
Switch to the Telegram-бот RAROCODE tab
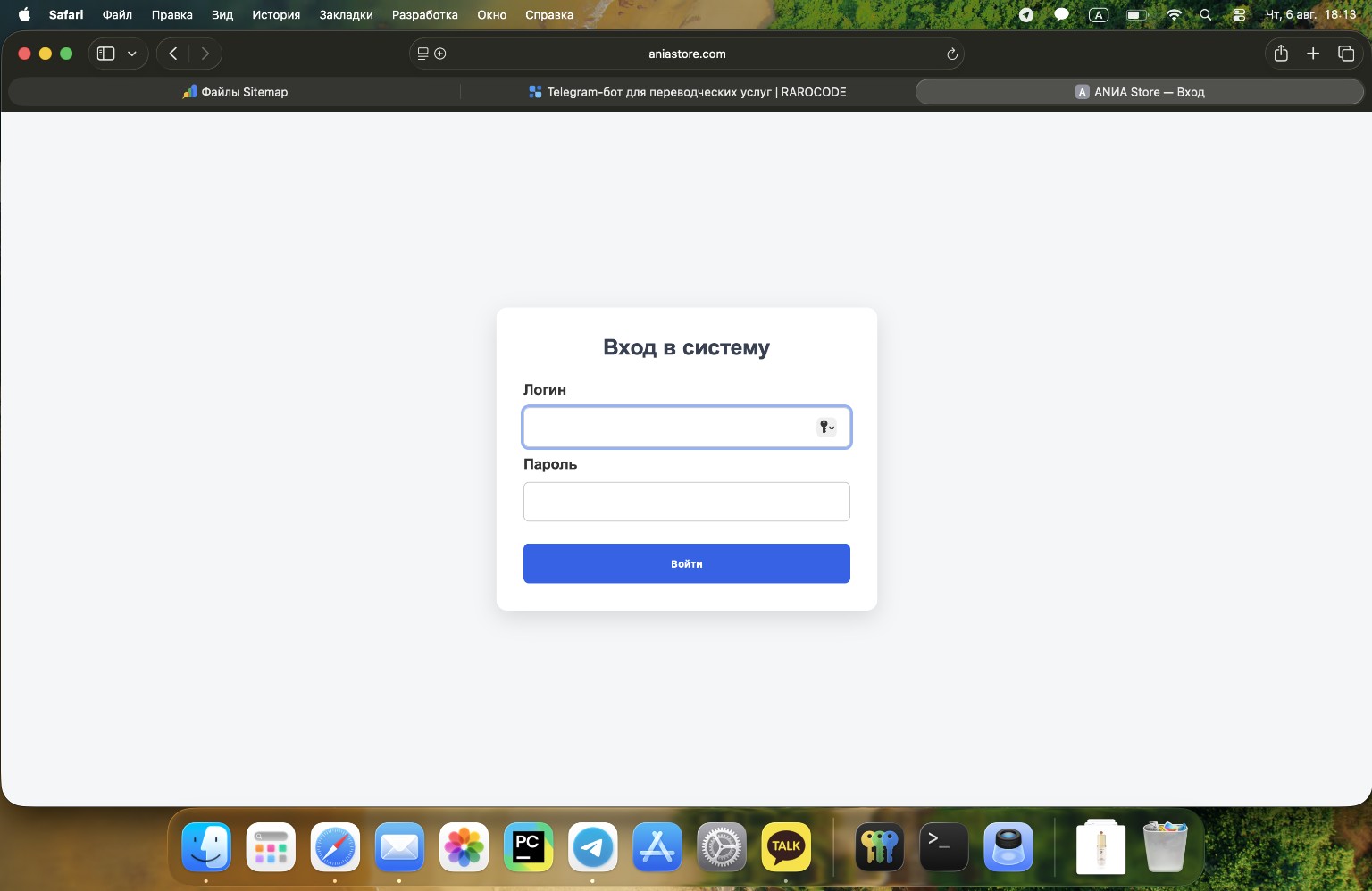click(x=687, y=92)
